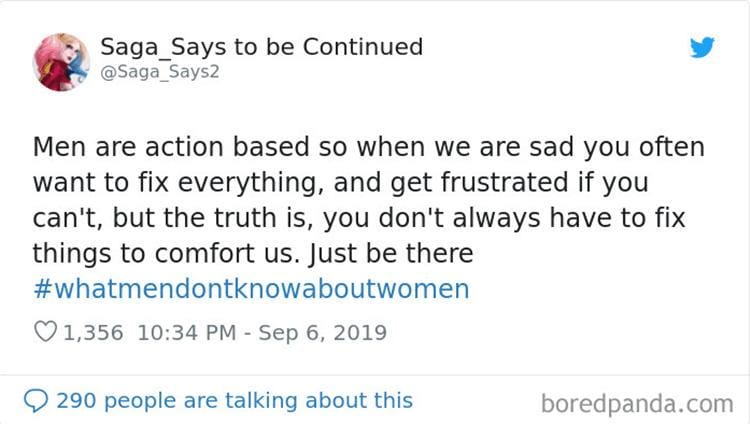Click the 10:34 PM timestamp
Screen dimensions: 750x424
185,333
